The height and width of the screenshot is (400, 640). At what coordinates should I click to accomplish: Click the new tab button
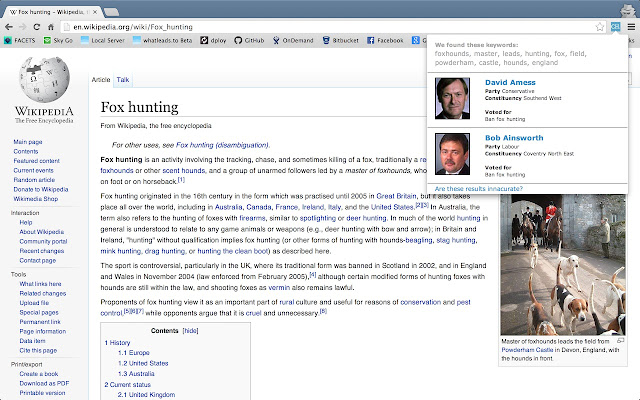click(x=111, y=12)
